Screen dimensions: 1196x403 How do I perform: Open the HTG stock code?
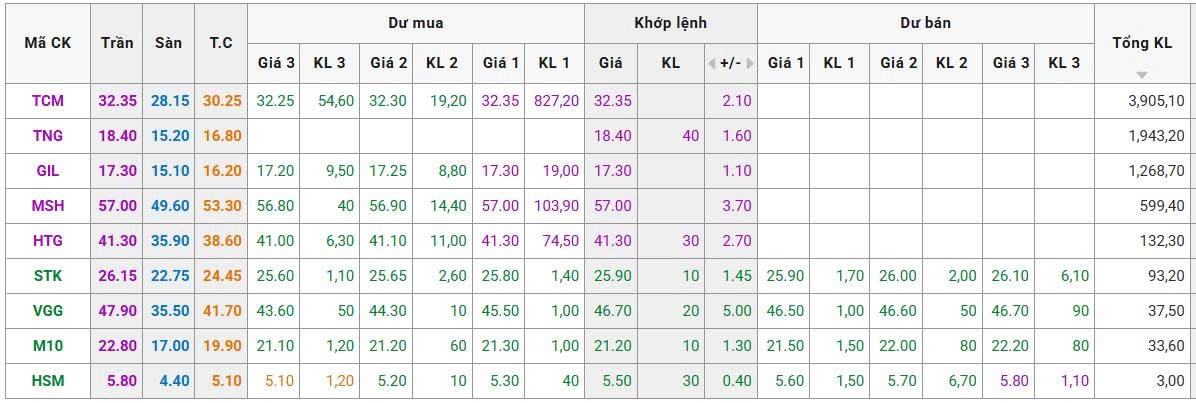tap(48, 241)
